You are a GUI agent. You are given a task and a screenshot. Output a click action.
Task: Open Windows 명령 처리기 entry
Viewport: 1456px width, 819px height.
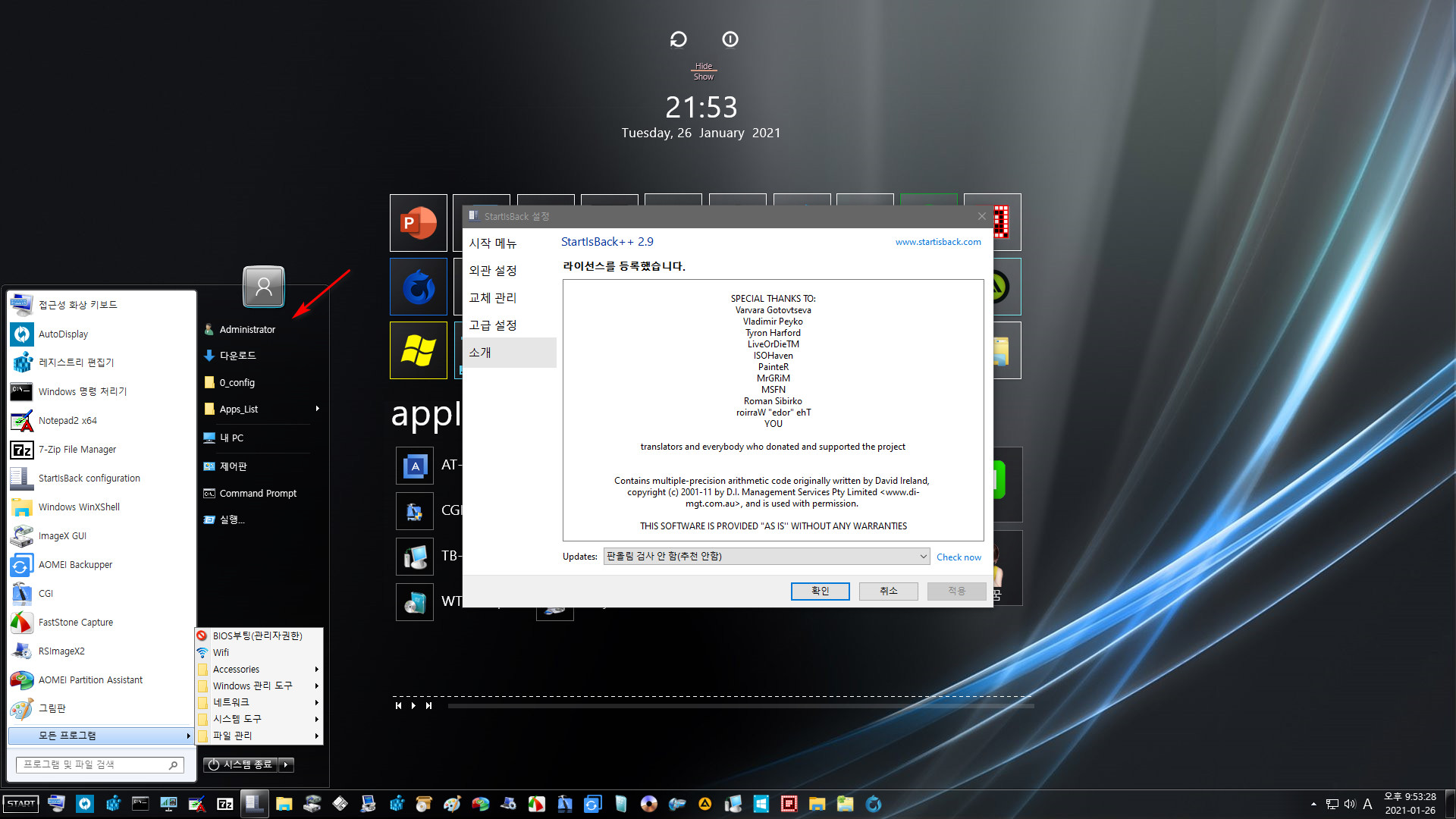coord(102,391)
